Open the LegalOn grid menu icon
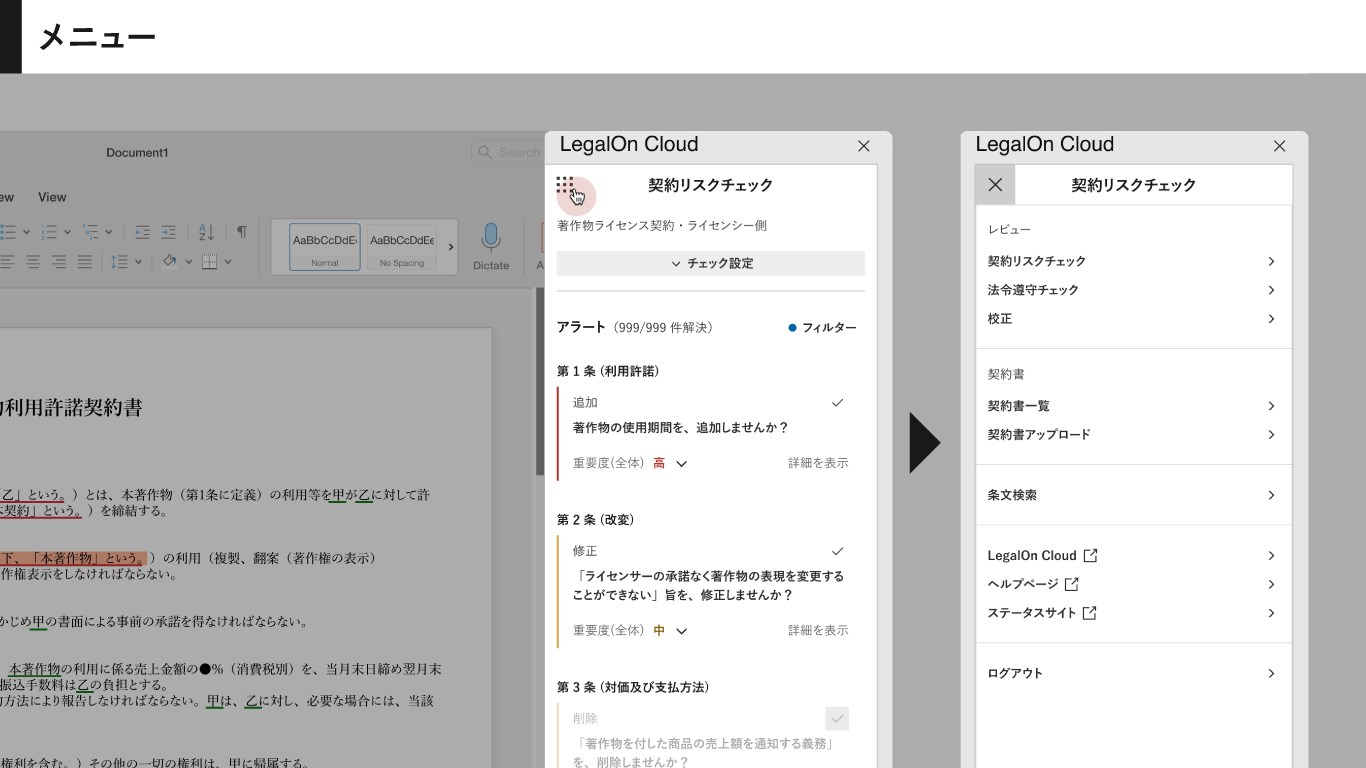This screenshot has height=768, width=1366. [x=566, y=186]
